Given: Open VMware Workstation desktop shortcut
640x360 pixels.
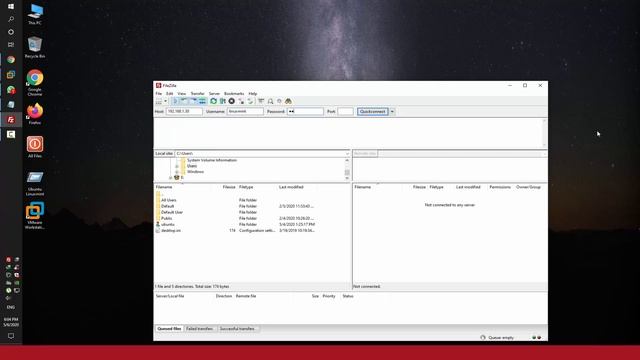Looking at the screenshot, I should pos(35,216).
